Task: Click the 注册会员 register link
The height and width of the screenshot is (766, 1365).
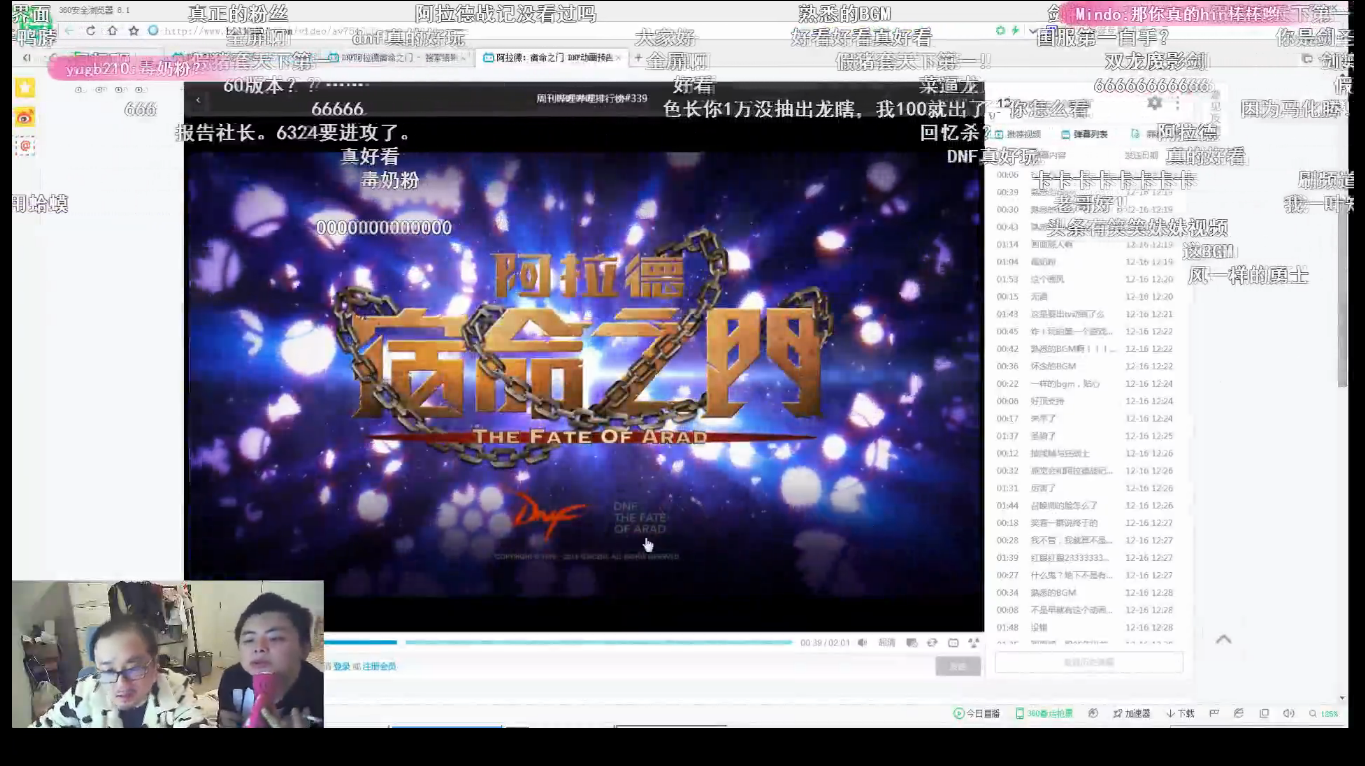Action: pyautogui.click(x=379, y=666)
